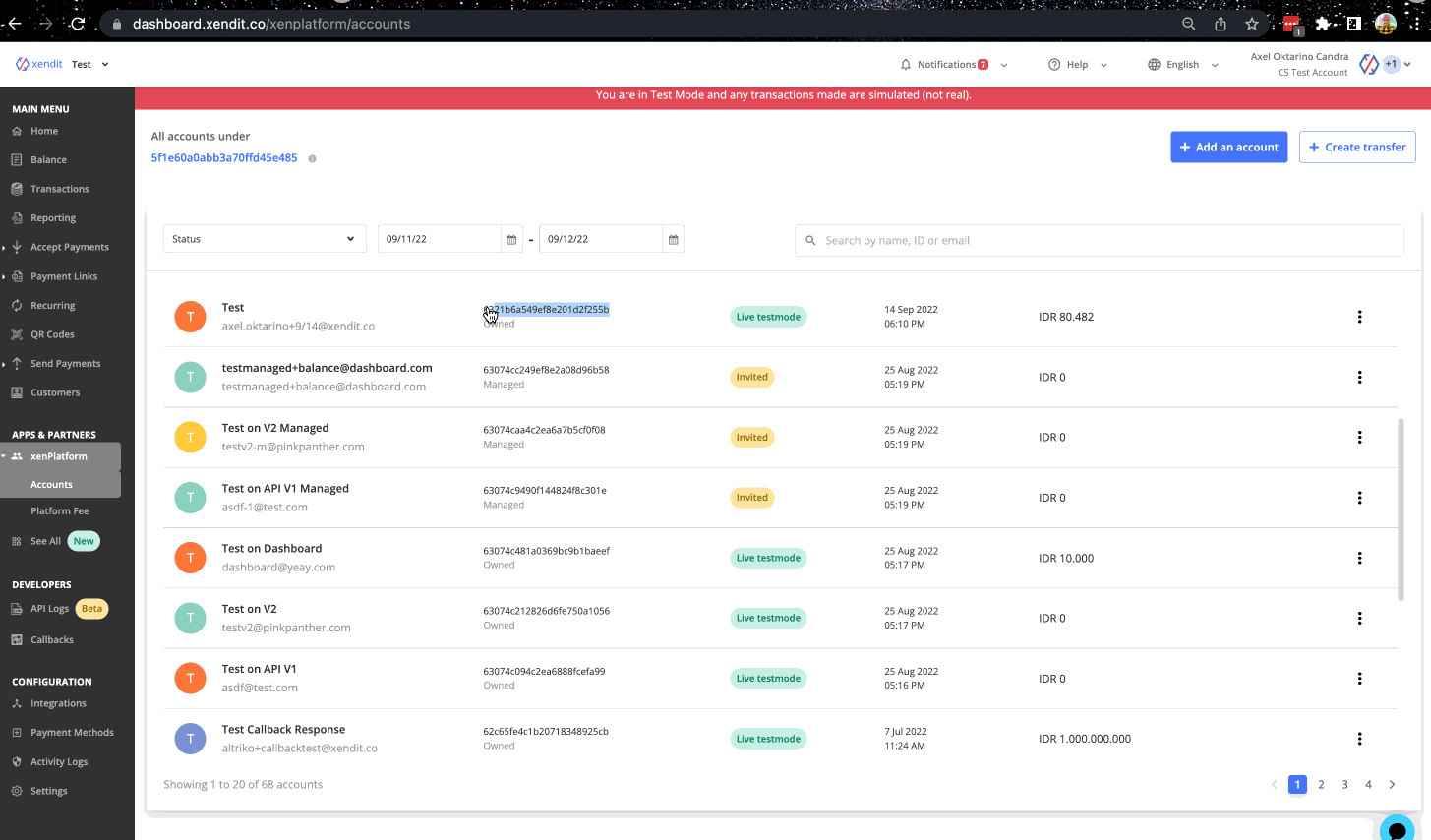Open end date calendar picker icon
1431x840 pixels.
pos(673,239)
